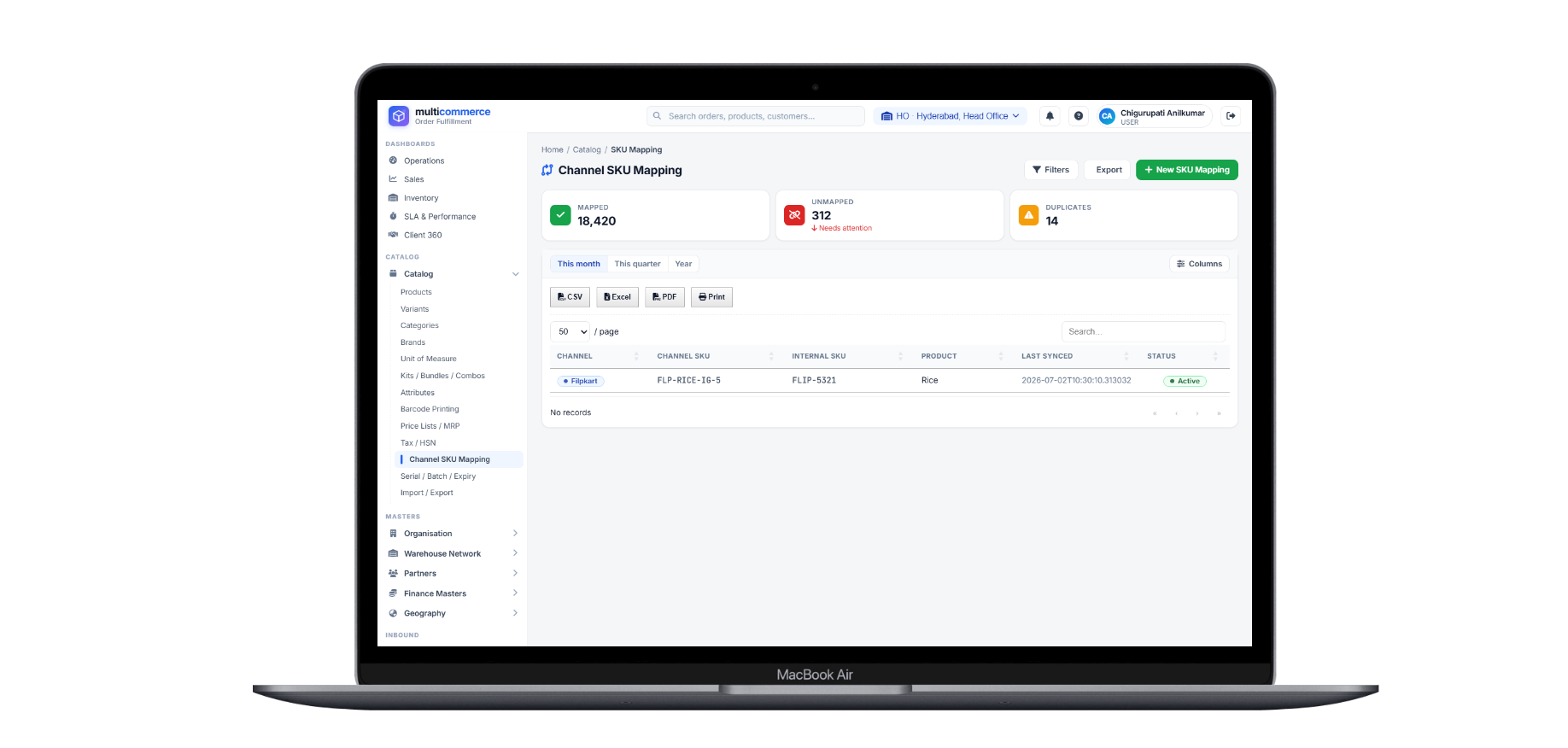Image resolution: width=1568 pixels, height=748 pixels.
Task: Open Products in the Catalog menu
Action: 416,292
